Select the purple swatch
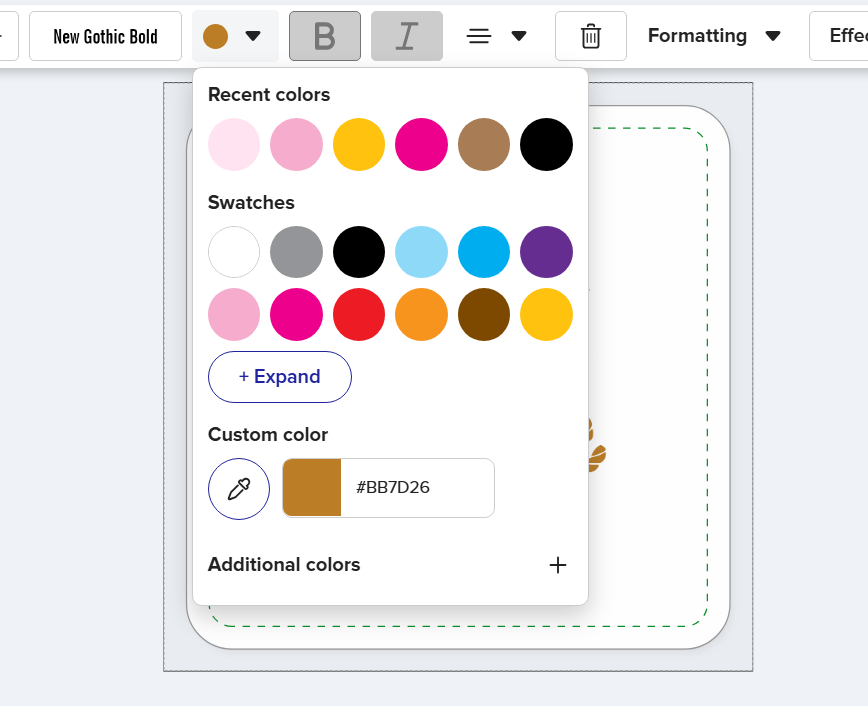 546,252
